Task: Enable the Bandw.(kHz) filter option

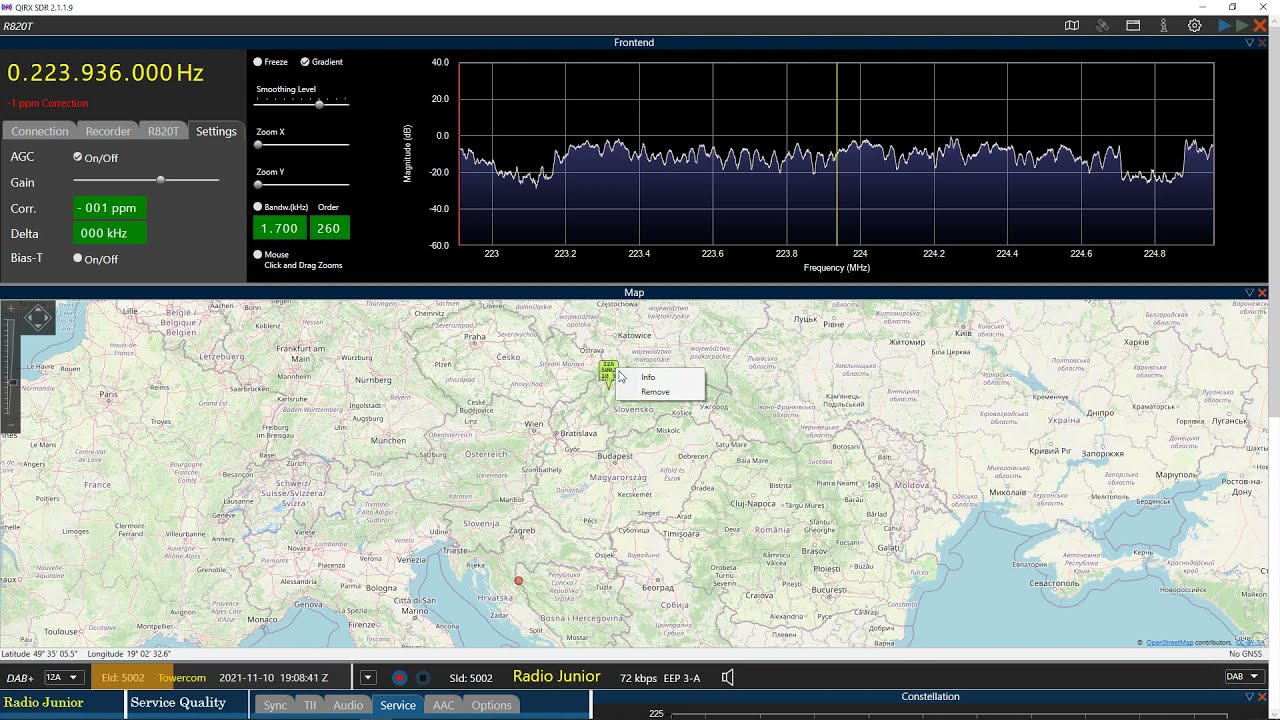Action: coord(258,207)
